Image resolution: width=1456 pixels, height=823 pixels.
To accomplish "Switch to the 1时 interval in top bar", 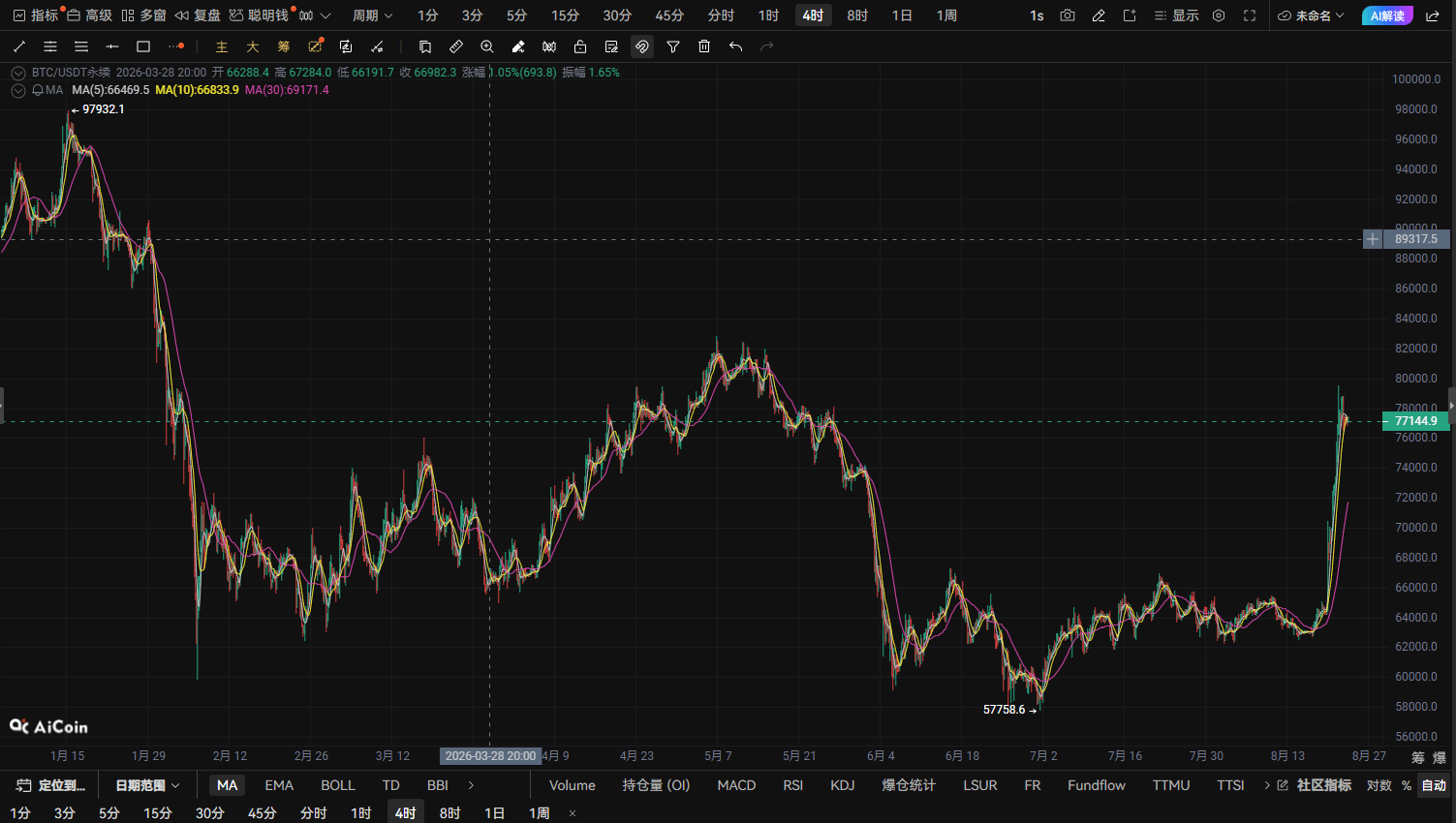I will [768, 15].
